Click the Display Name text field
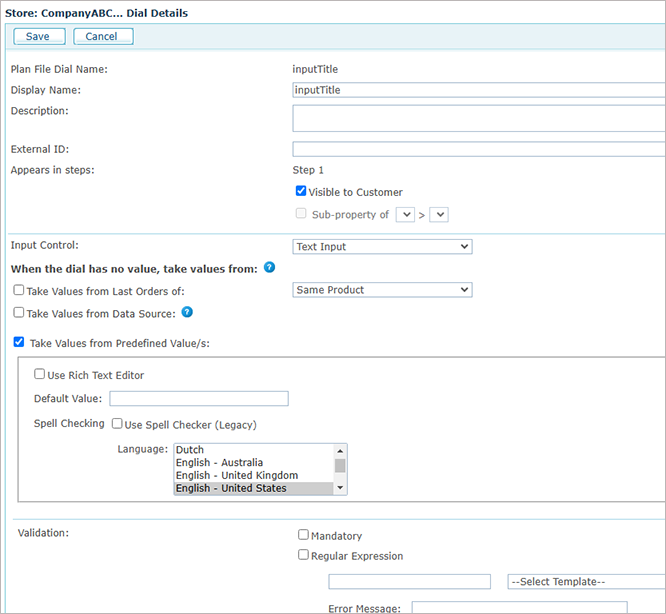This screenshot has height=614, width=666. click(478, 90)
